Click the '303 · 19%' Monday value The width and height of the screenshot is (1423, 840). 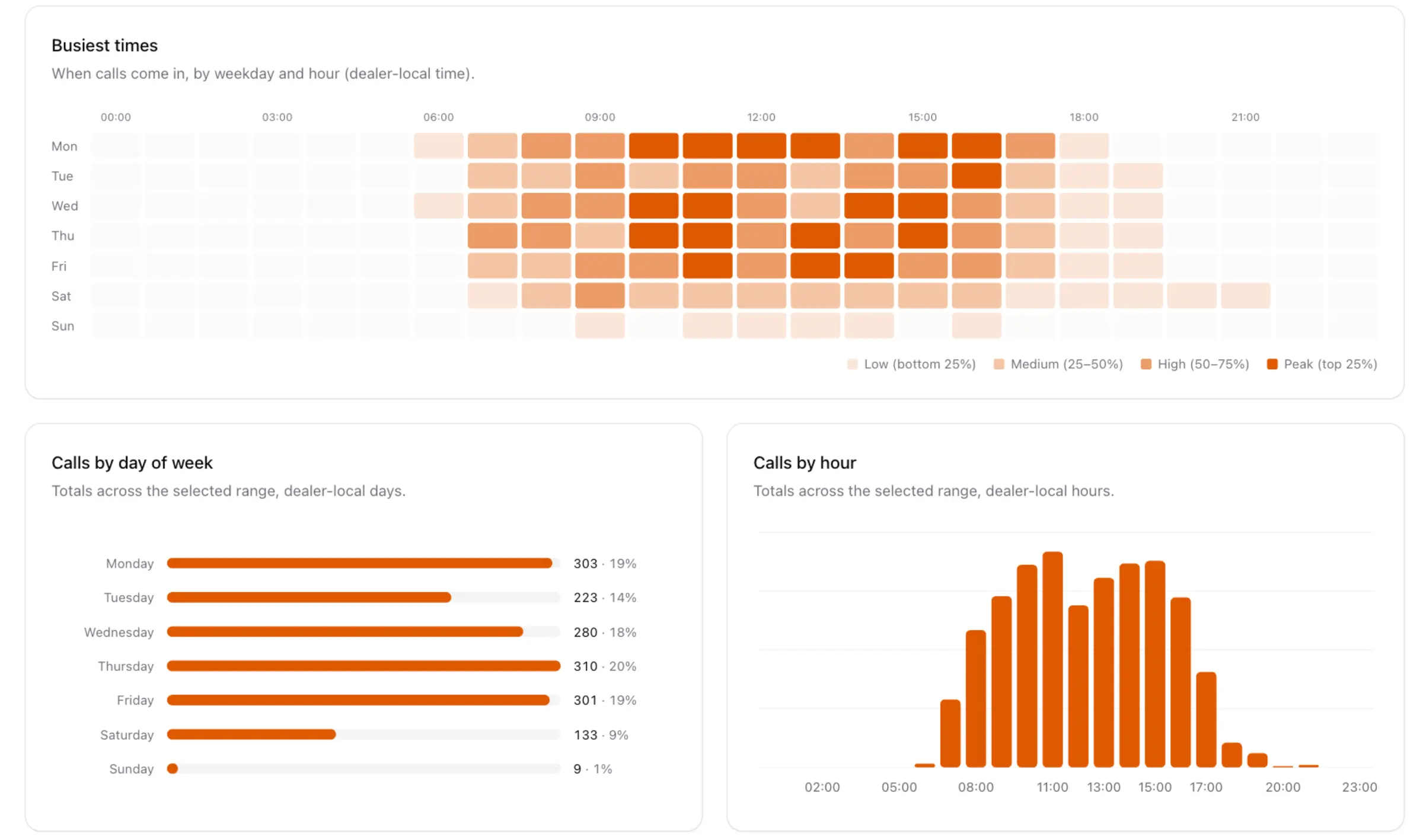tap(605, 564)
